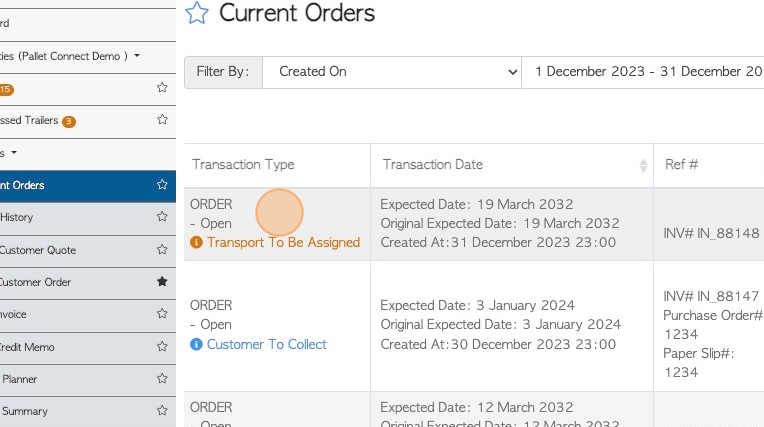The width and height of the screenshot is (764, 427).
Task: Click the blue info icon beside Customer To Collect
Action: (x=196, y=344)
